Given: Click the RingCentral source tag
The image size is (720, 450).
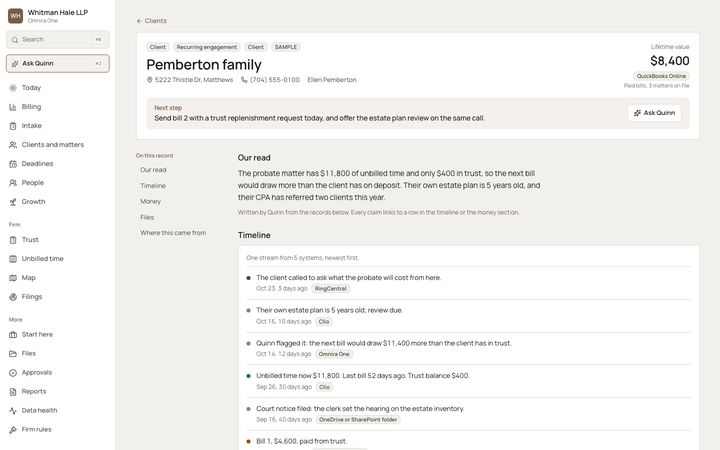Looking at the screenshot, I should point(331,289).
